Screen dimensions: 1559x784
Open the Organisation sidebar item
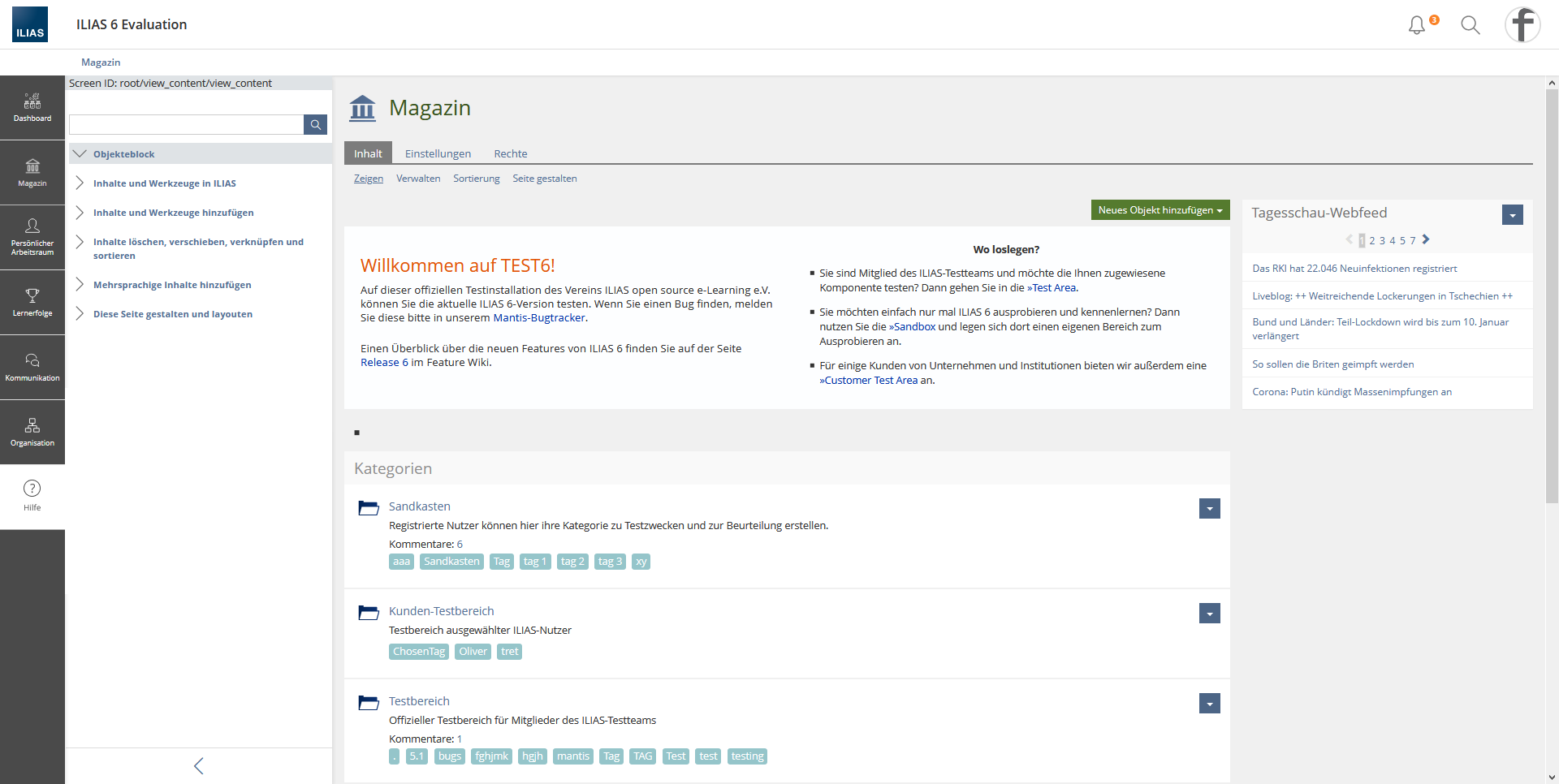[x=32, y=432]
